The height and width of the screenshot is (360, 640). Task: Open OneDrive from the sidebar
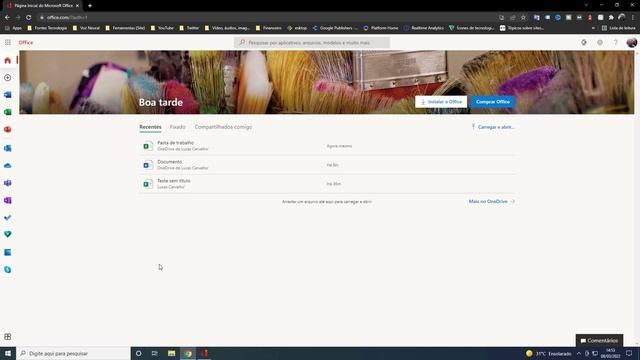(8, 166)
